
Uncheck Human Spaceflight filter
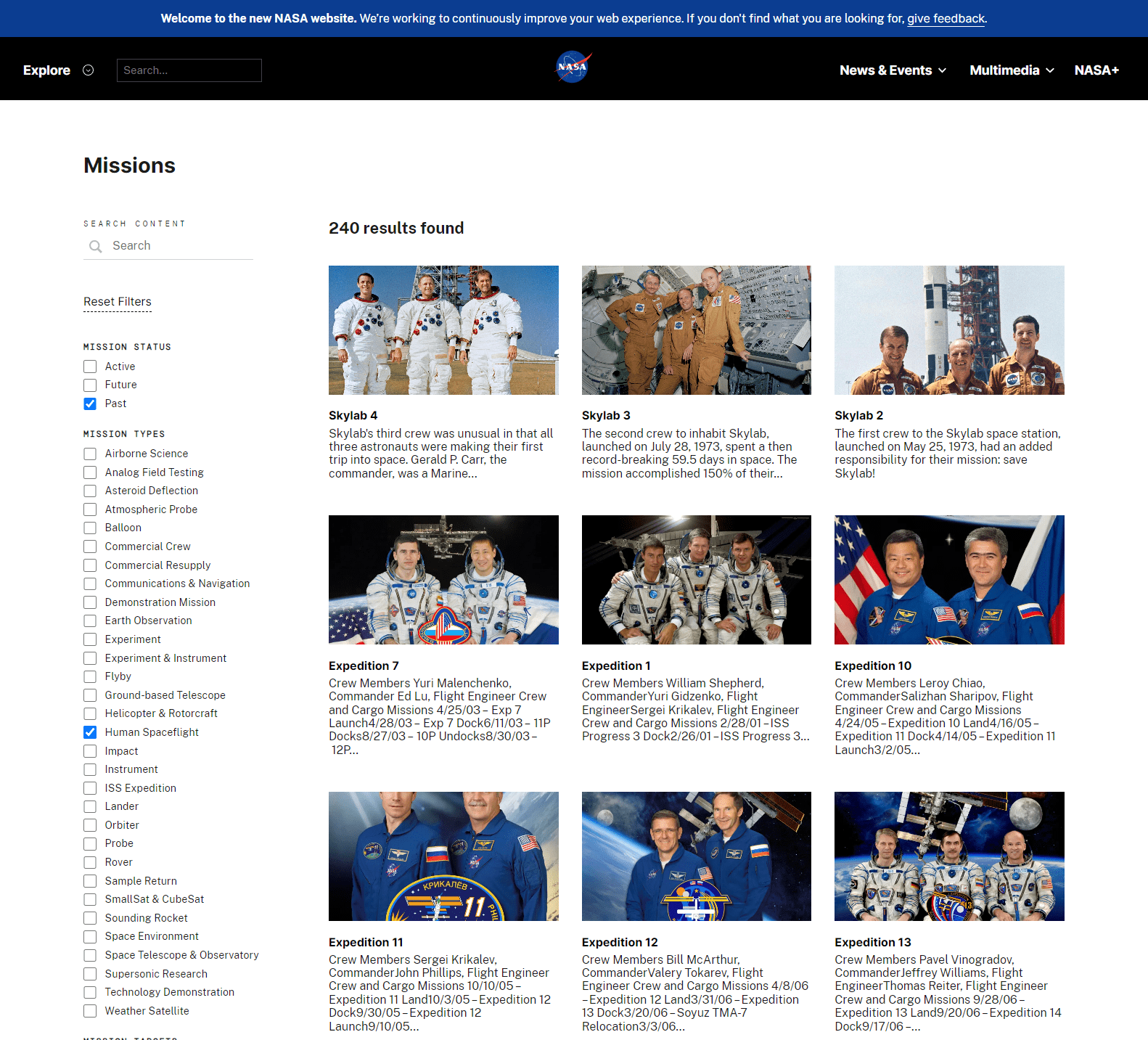[90, 732]
